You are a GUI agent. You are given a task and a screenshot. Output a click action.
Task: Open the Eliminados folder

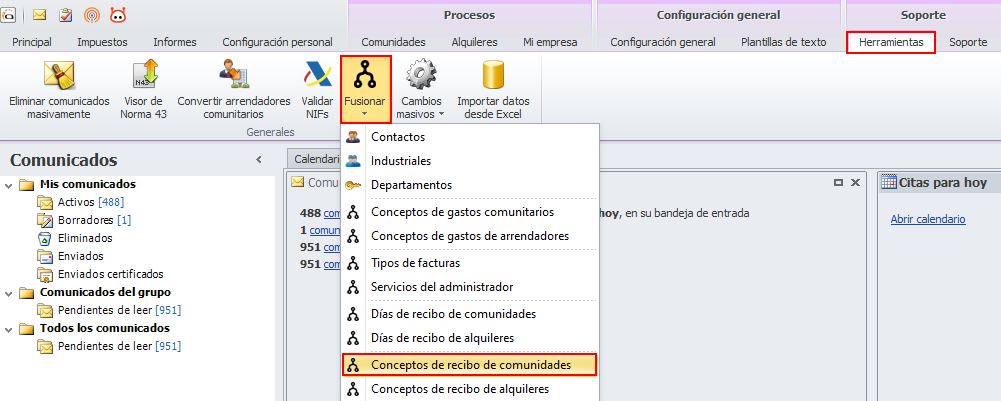click(85, 238)
